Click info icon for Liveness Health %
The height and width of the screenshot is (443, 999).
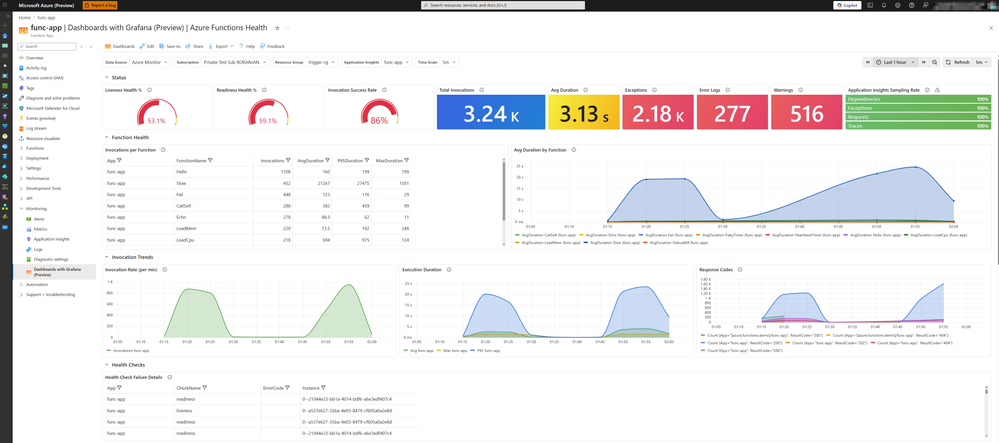[148, 91]
